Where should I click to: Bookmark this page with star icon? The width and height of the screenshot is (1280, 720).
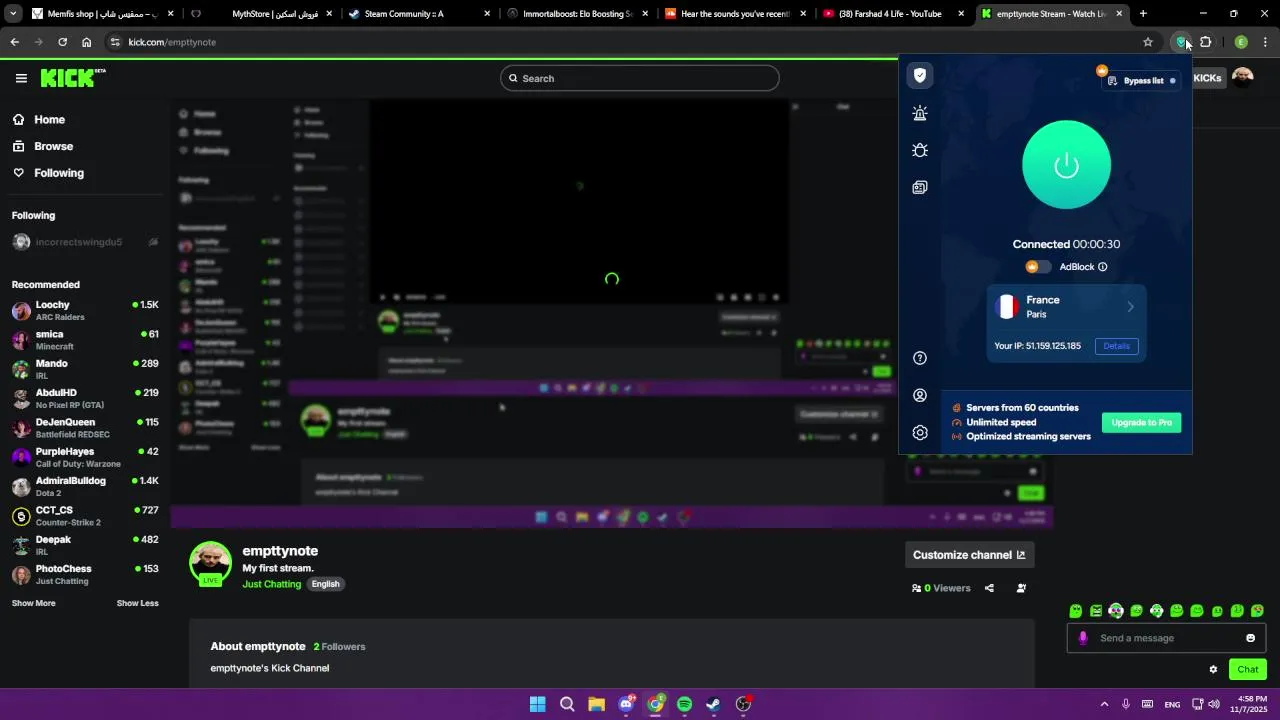pos(1148,42)
